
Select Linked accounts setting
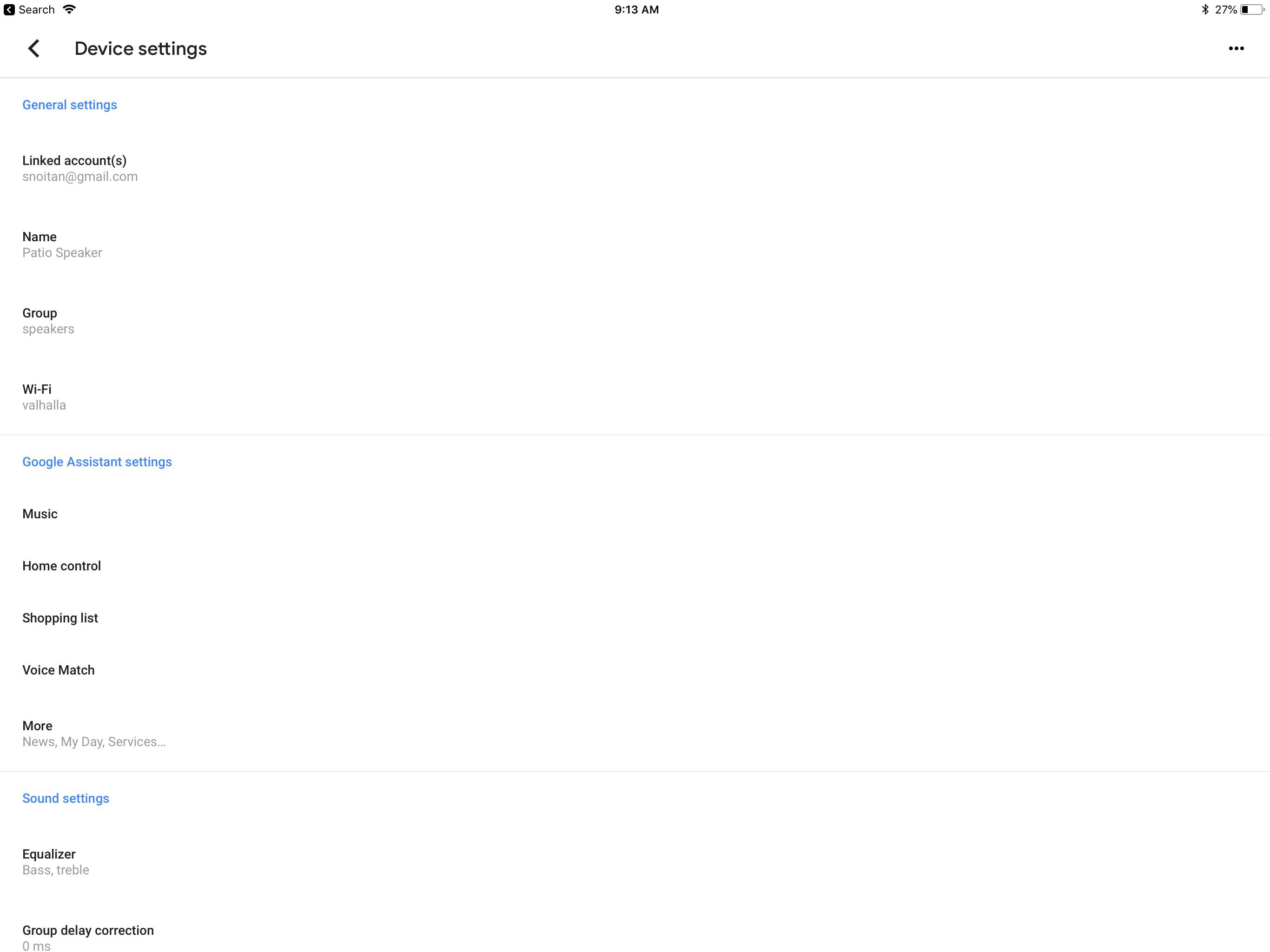75,168
